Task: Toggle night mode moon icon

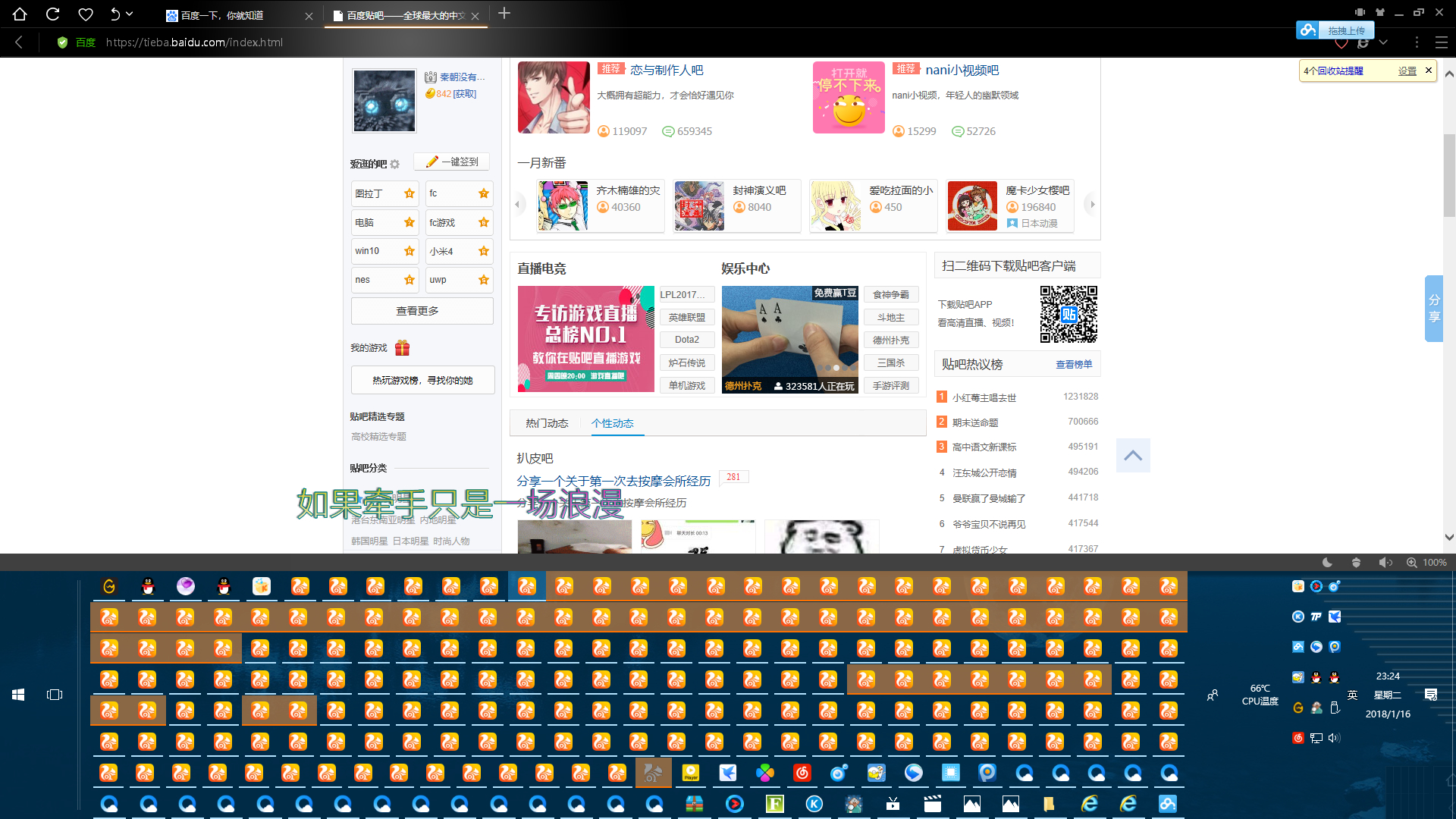Action: tap(1327, 563)
